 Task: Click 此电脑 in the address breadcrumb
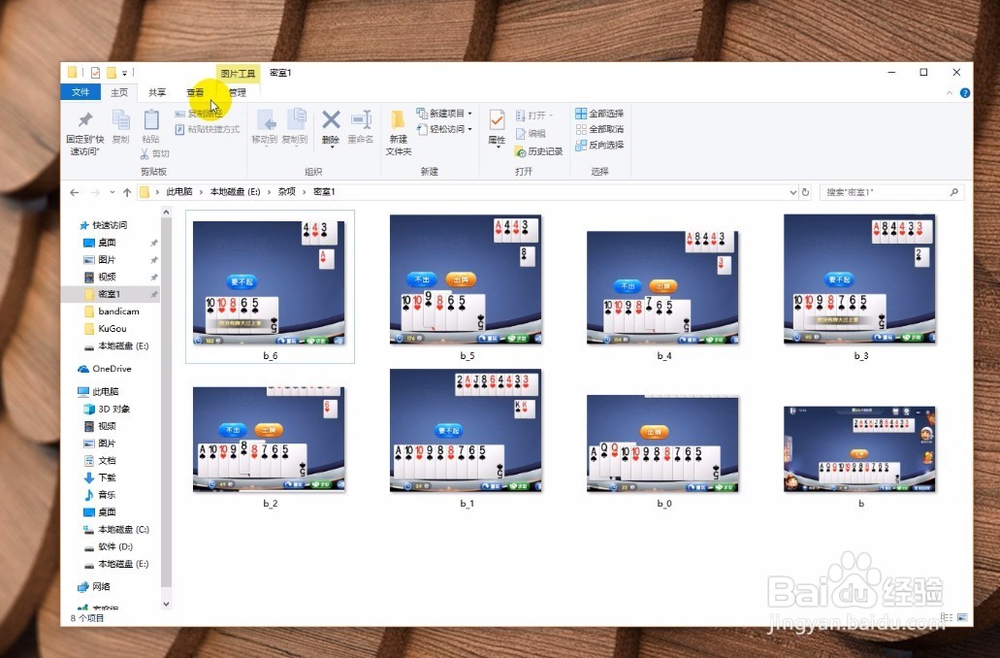click(x=179, y=192)
